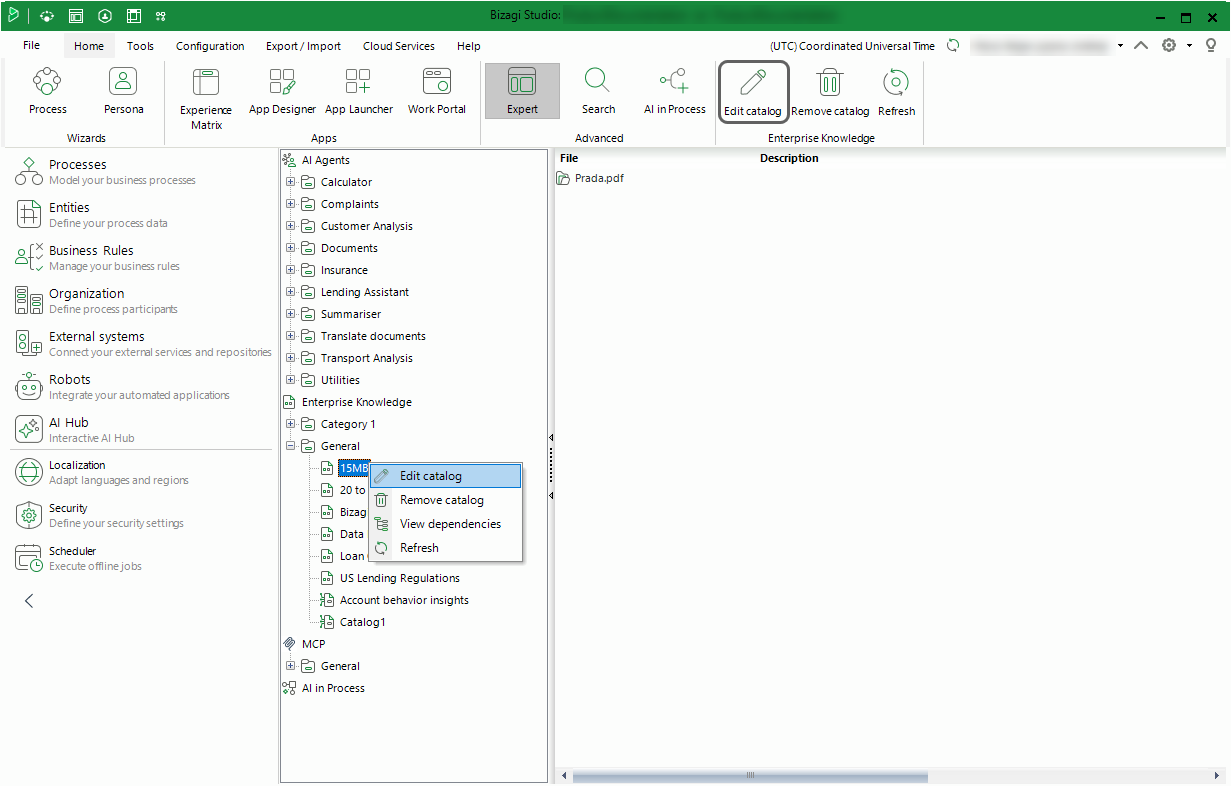Expand the Transport Analysis node

(x=291, y=358)
